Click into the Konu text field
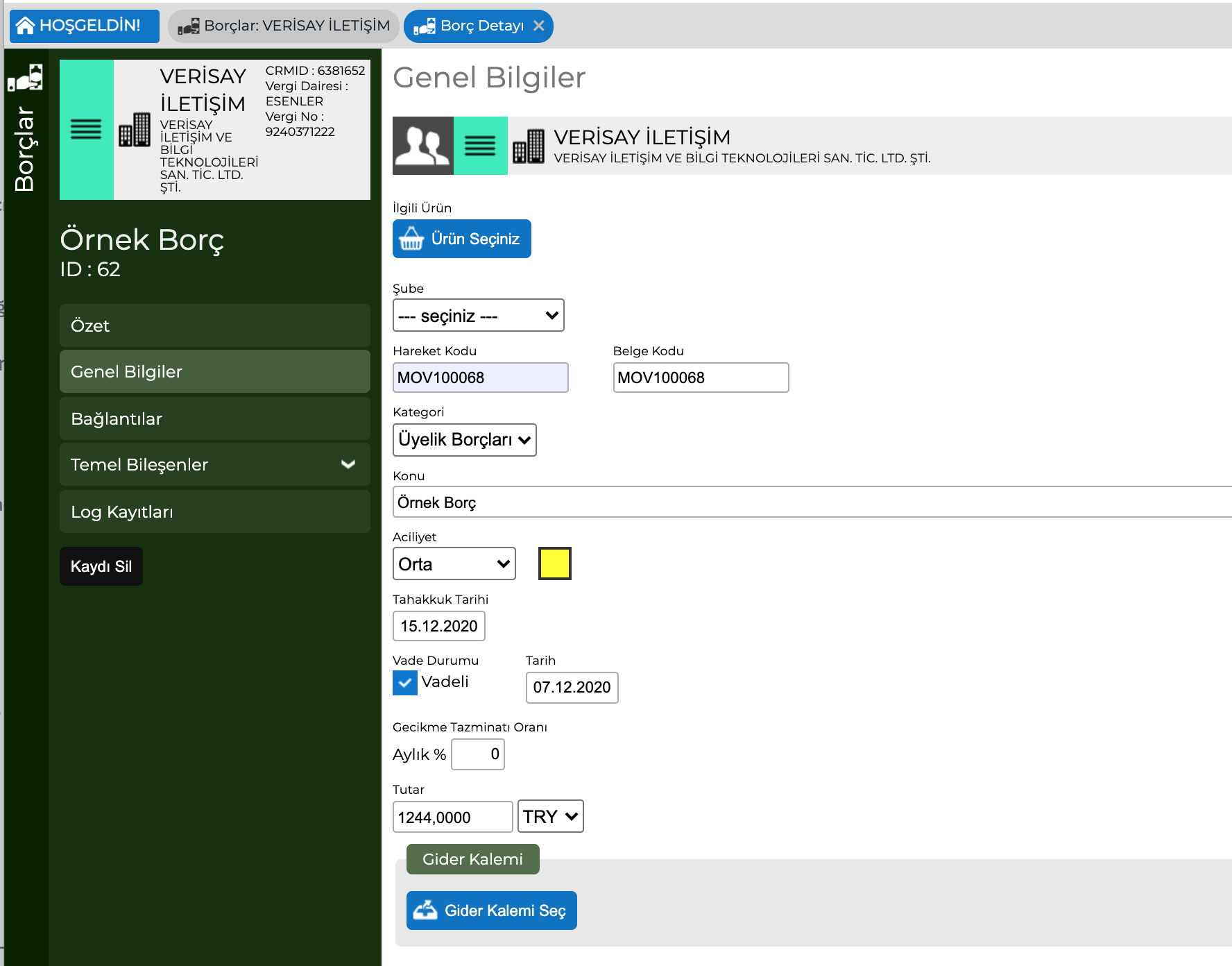The image size is (1232, 966). click(812, 502)
